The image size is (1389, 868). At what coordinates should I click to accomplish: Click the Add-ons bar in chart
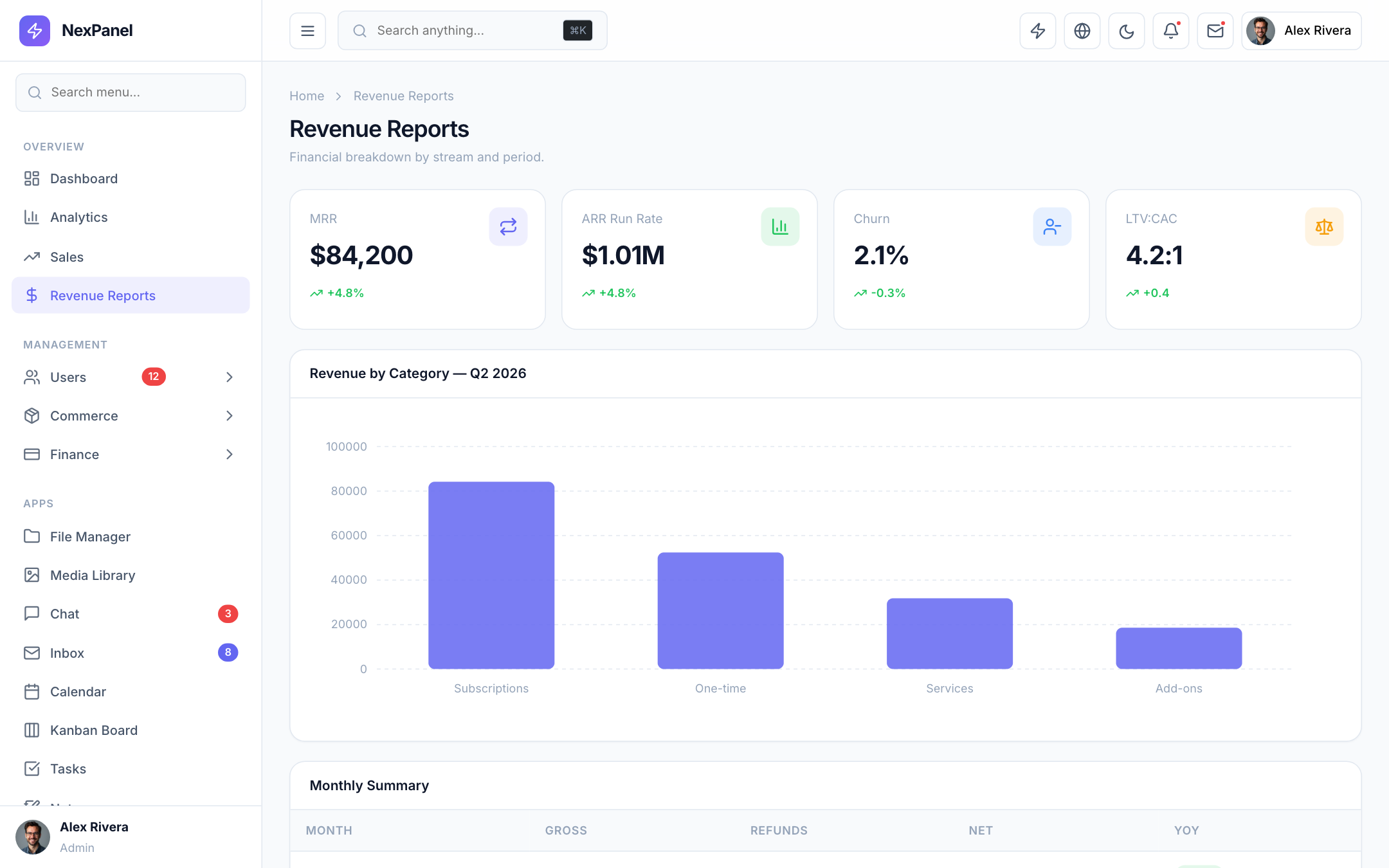coord(1179,648)
